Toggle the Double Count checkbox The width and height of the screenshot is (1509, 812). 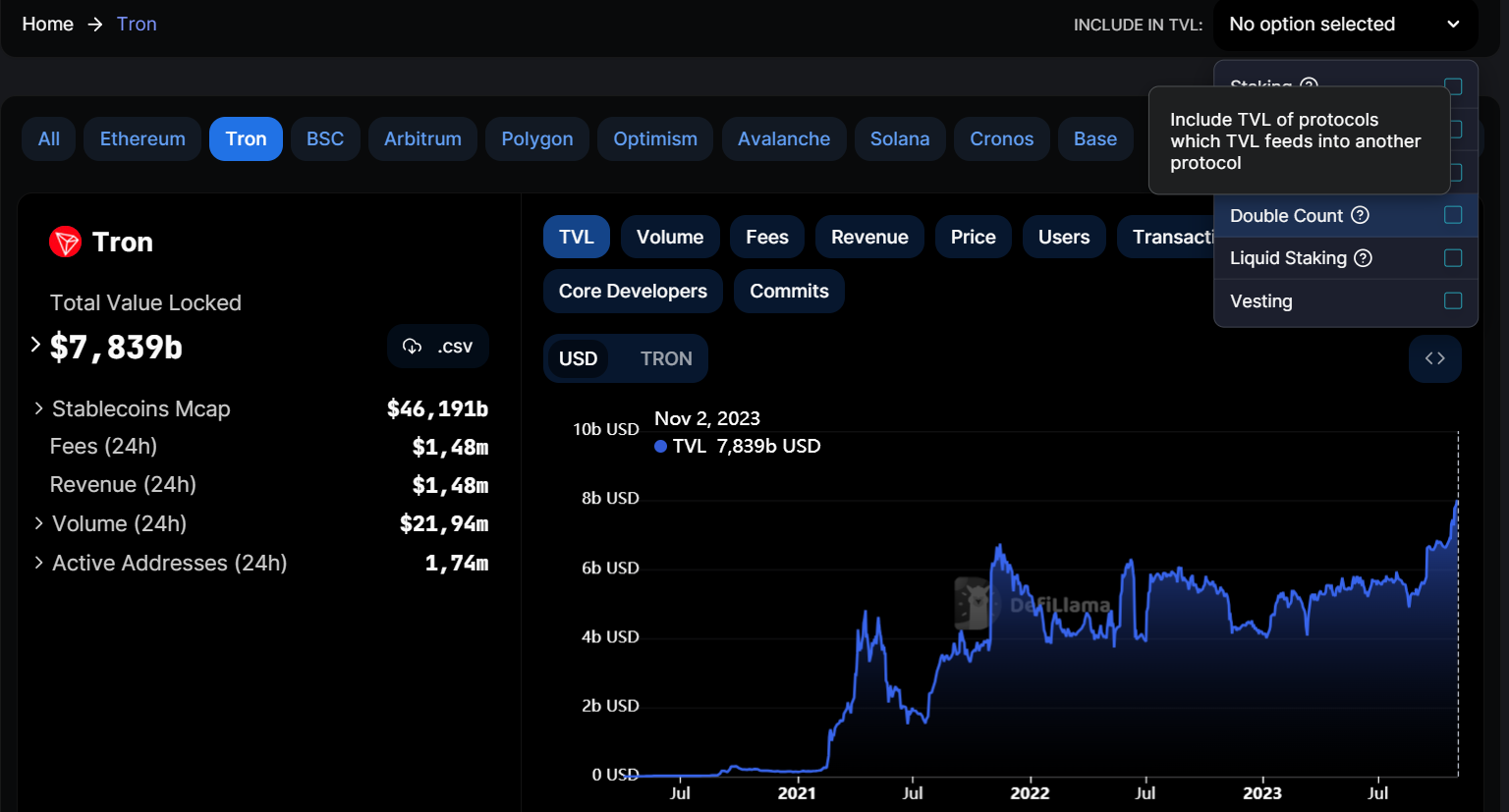coord(1453,215)
